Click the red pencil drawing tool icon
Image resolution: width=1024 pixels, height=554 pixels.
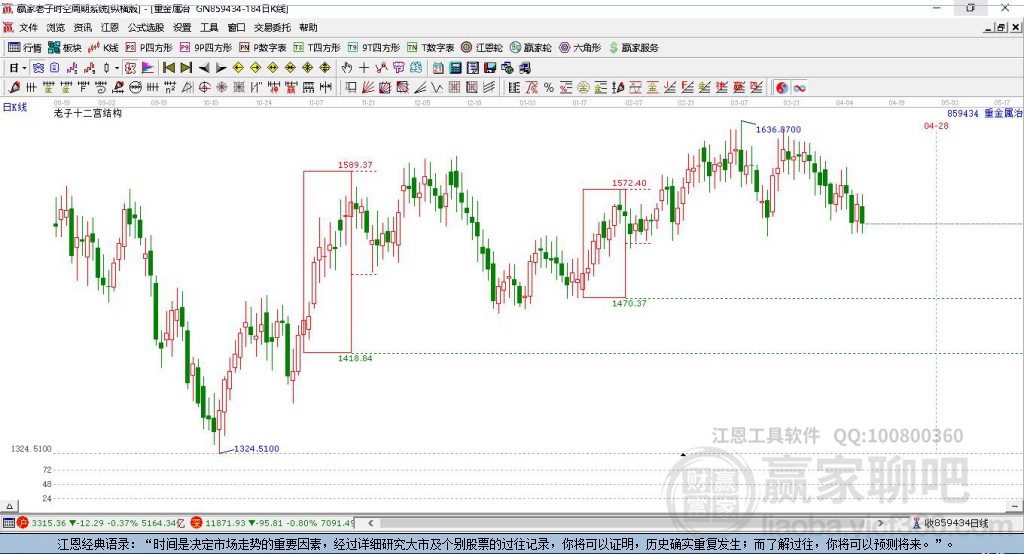pyautogui.click(x=14, y=87)
